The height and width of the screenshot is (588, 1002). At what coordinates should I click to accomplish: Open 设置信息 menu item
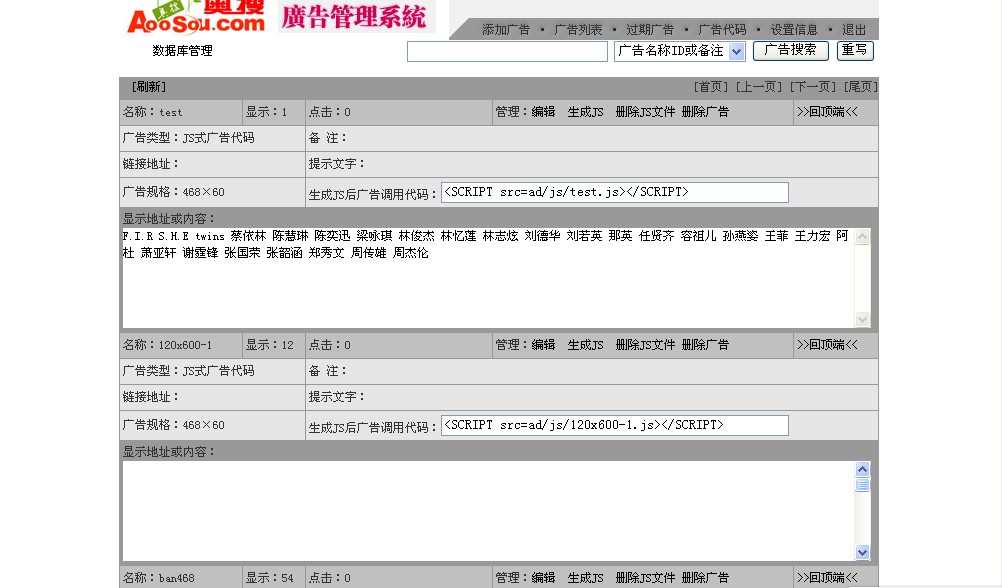(x=794, y=29)
